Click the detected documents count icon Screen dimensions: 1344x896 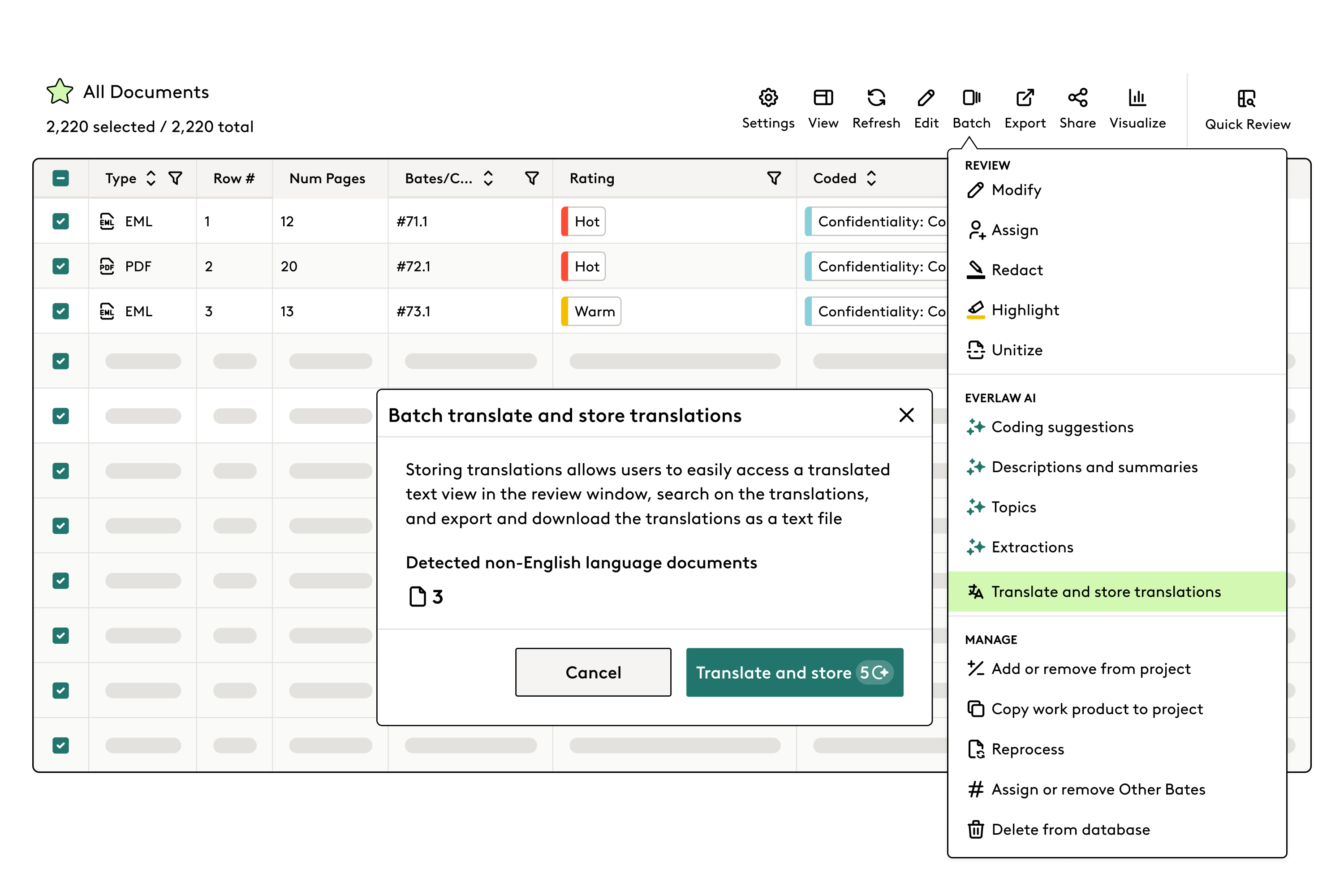[418, 596]
